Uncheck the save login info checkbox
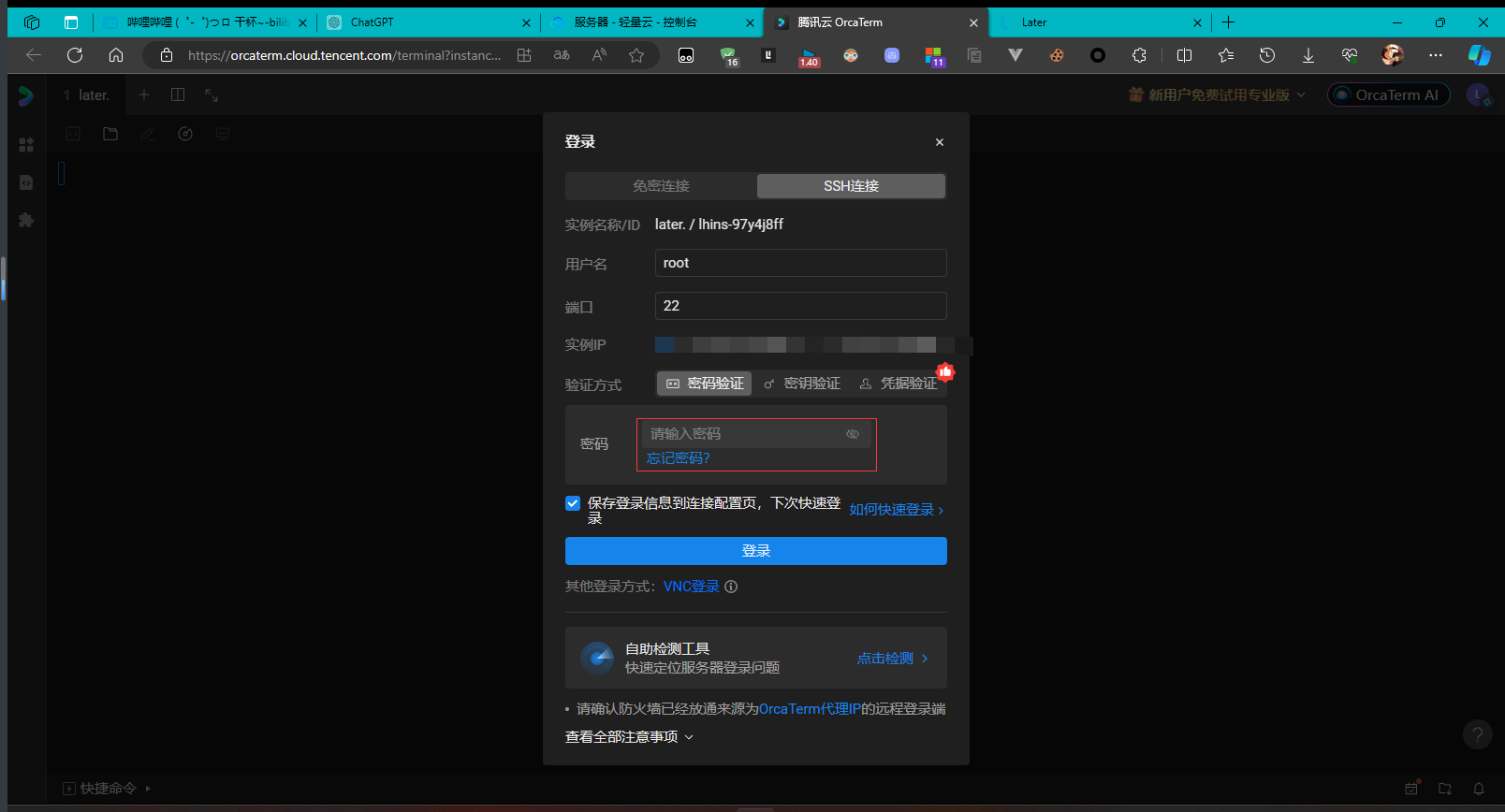The height and width of the screenshot is (812, 1505). (573, 503)
